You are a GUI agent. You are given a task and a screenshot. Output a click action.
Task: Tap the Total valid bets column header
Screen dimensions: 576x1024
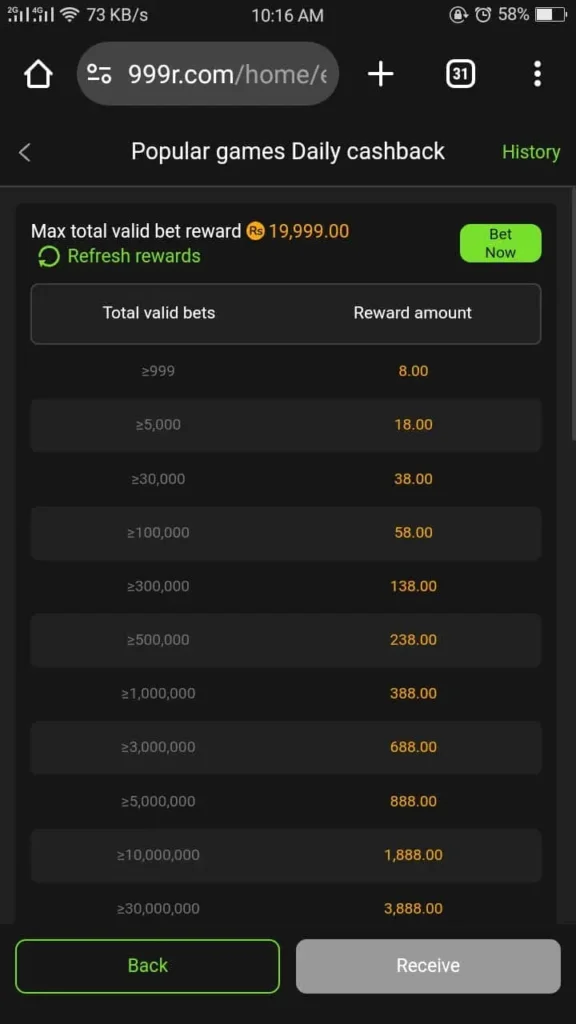[x=159, y=313]
